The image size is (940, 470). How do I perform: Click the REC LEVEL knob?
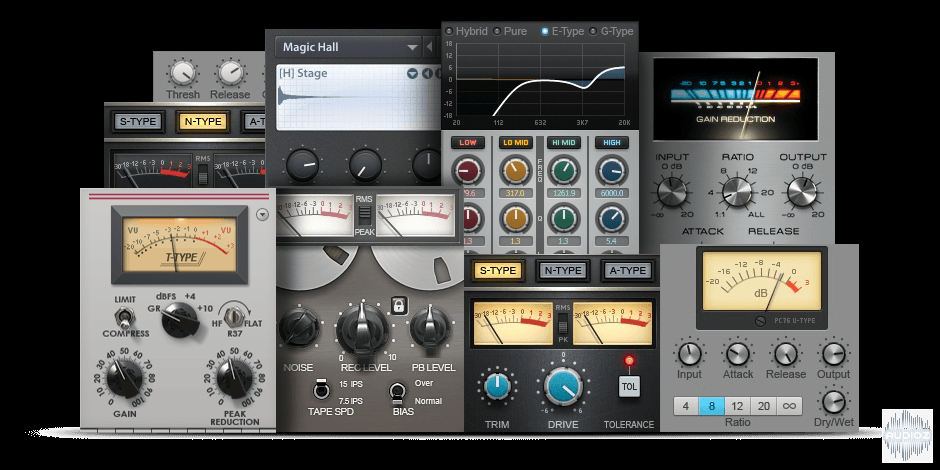[x=362, y=329]
